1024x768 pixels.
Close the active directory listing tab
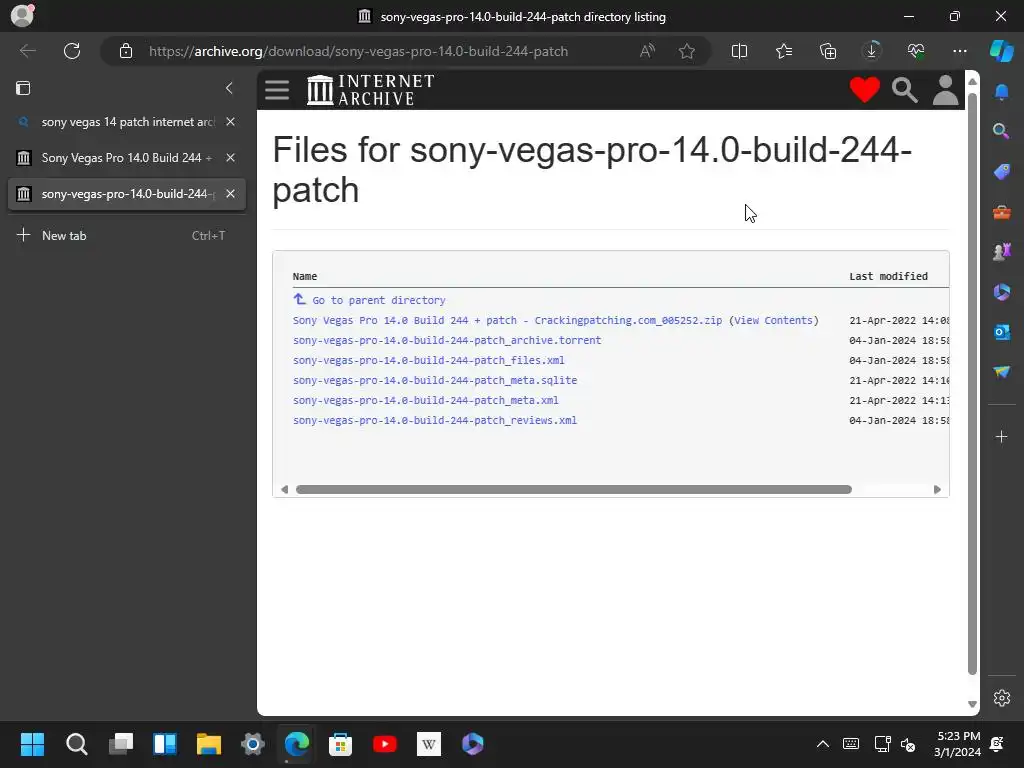click(231, 193)
